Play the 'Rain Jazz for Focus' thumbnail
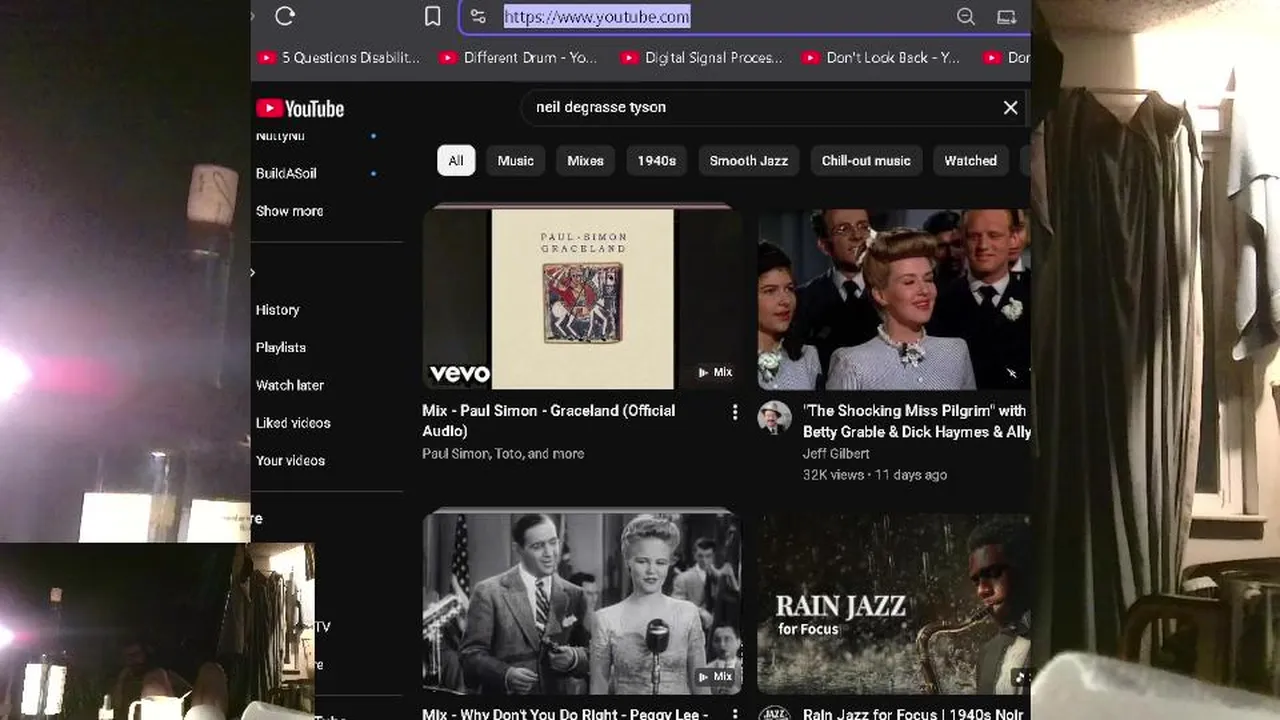The height and width of the screenshot is (720, 1280). (x=894, y=604)
